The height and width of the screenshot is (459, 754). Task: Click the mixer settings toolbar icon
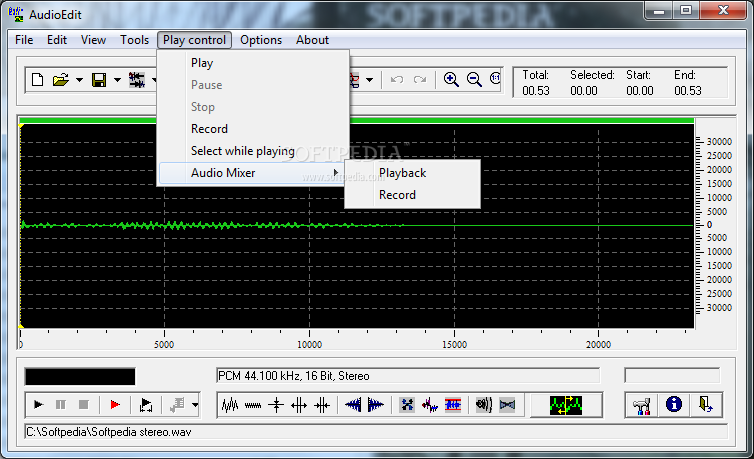(x=137, y=80)
